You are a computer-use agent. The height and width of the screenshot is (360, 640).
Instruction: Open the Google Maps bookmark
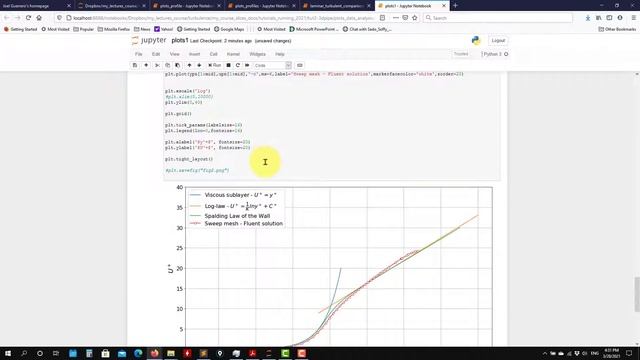click(x=229, y=29)
